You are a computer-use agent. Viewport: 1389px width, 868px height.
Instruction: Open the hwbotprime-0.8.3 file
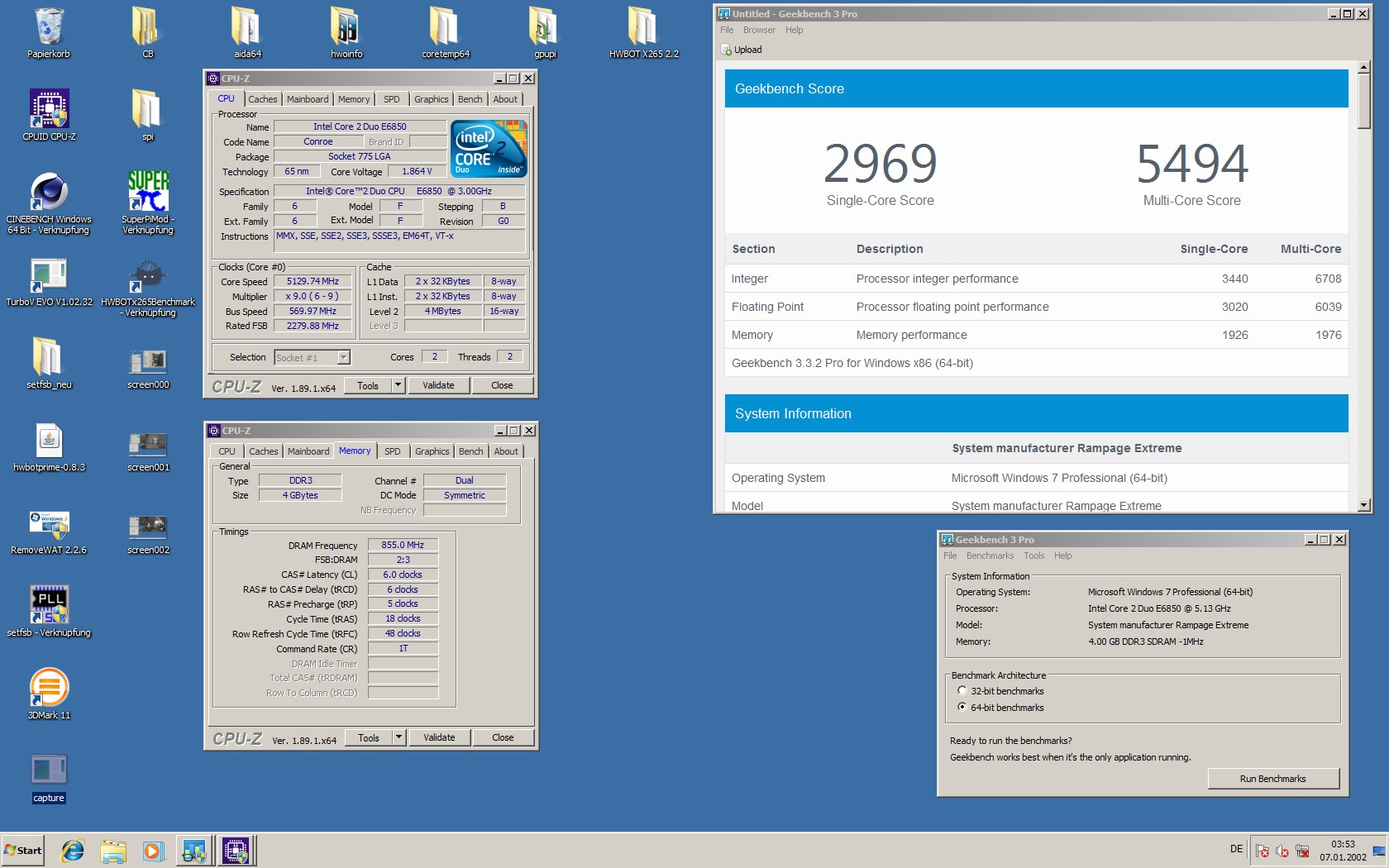[49, 447]
